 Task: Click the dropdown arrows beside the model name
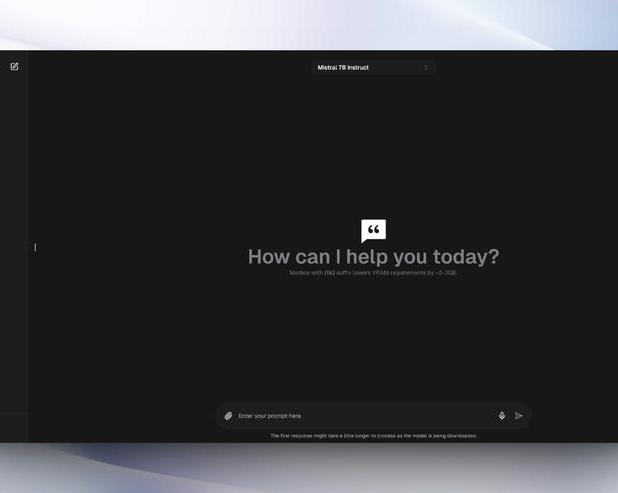426,67
